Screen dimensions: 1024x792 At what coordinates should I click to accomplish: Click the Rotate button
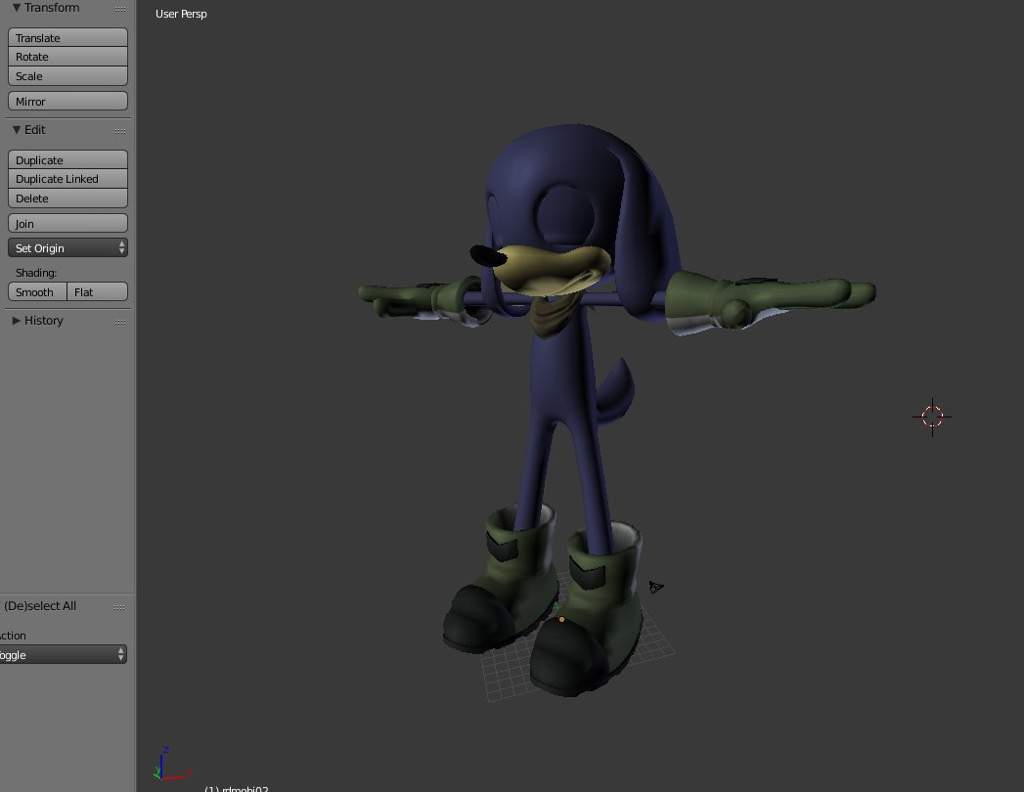pyautogui.click(x=68, y=57)
